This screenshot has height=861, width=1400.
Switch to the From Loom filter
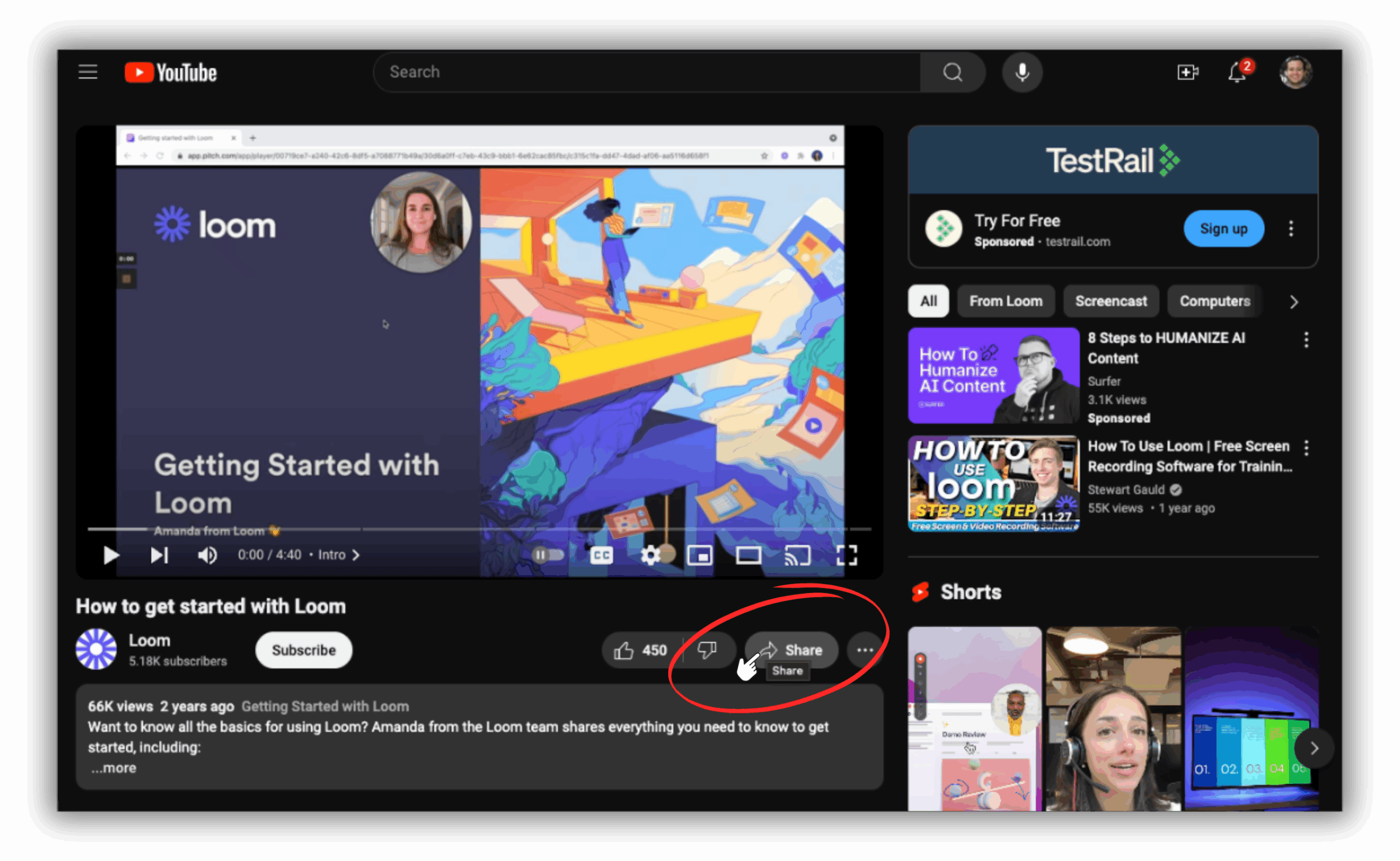(x=1006, y=301)
